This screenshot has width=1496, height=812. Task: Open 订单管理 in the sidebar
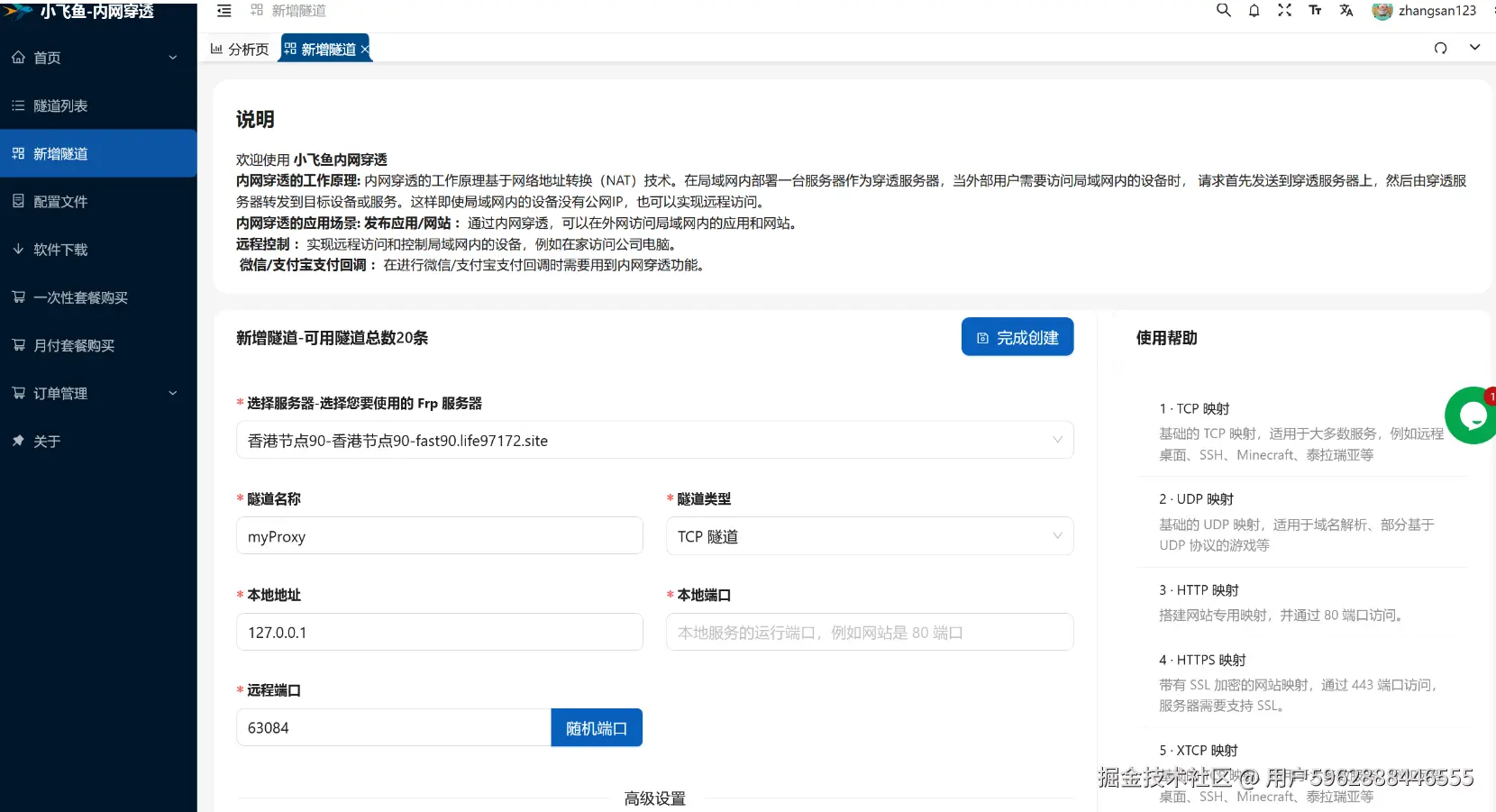tap(98, 393)
